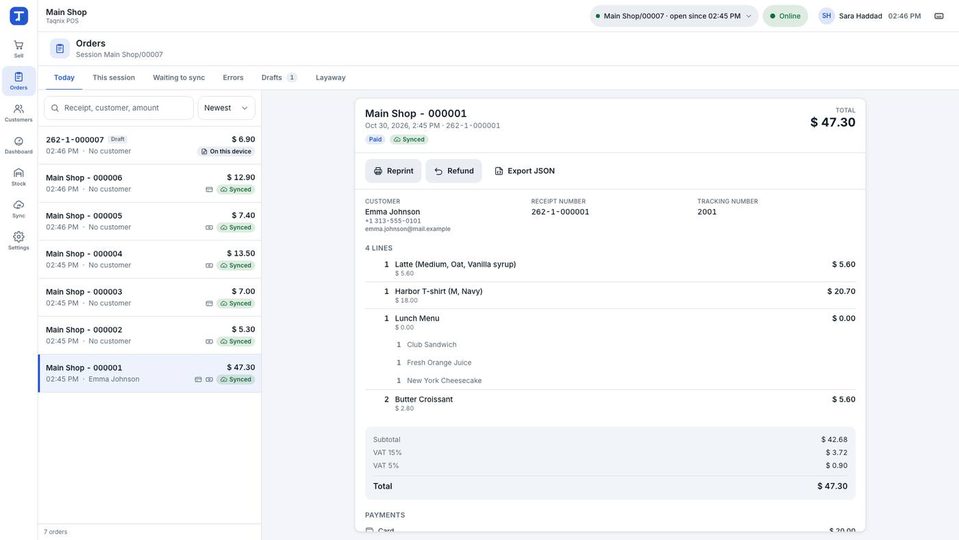Click the VAT 15% row
The height and width of the screenshot is (540, 959).
(610, 453)
